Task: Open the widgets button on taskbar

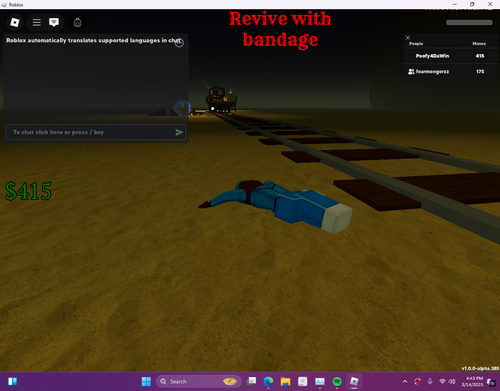Action: point(13,381)
